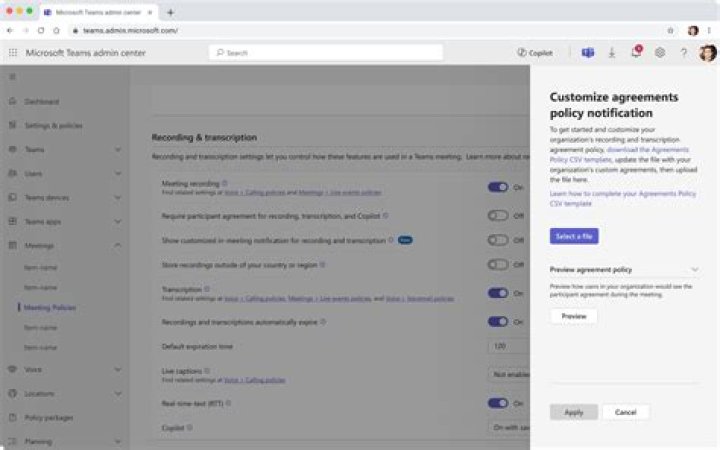
Task: Open Policy packages menu item
Action: [x=49, y=417]
